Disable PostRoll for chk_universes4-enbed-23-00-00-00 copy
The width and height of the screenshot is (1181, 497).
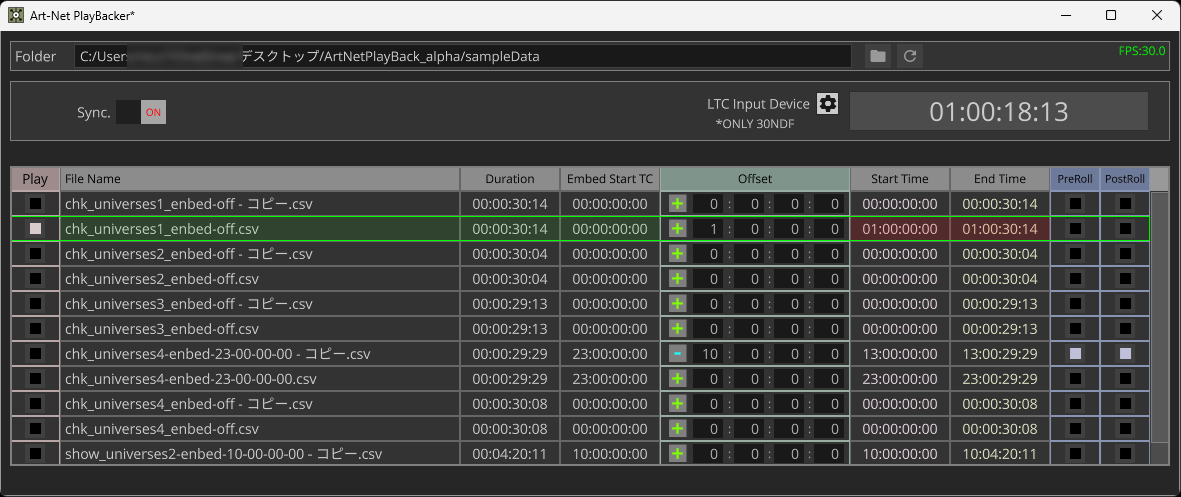pyautogui.click(x=1125, y=354)
